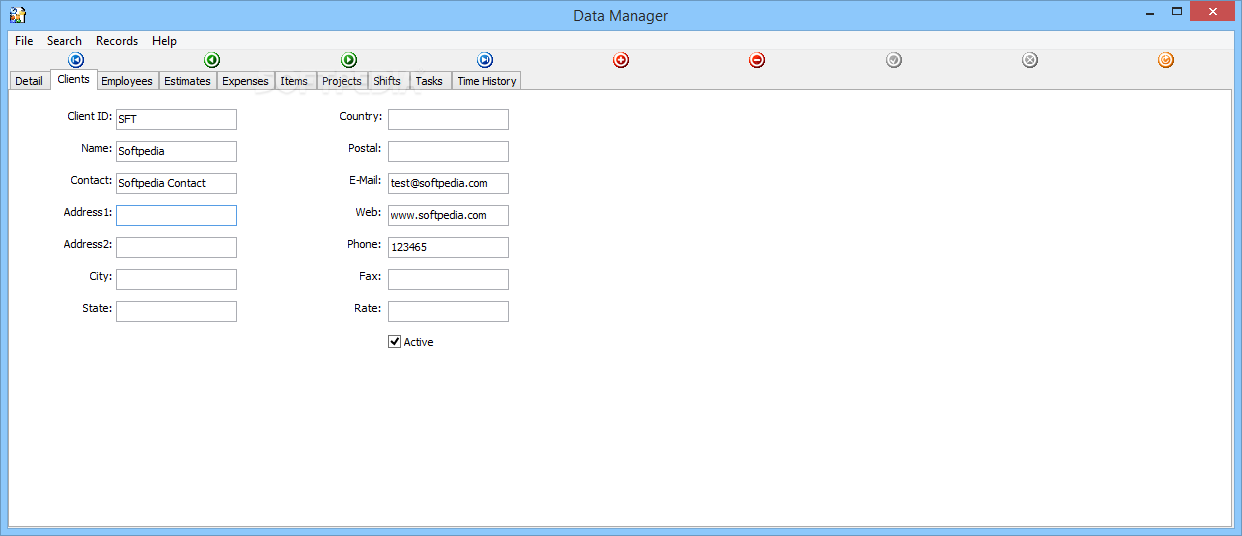Uncheck the Active checkbox
Viewport: 1242px width, 536px height.
point(394,342)
